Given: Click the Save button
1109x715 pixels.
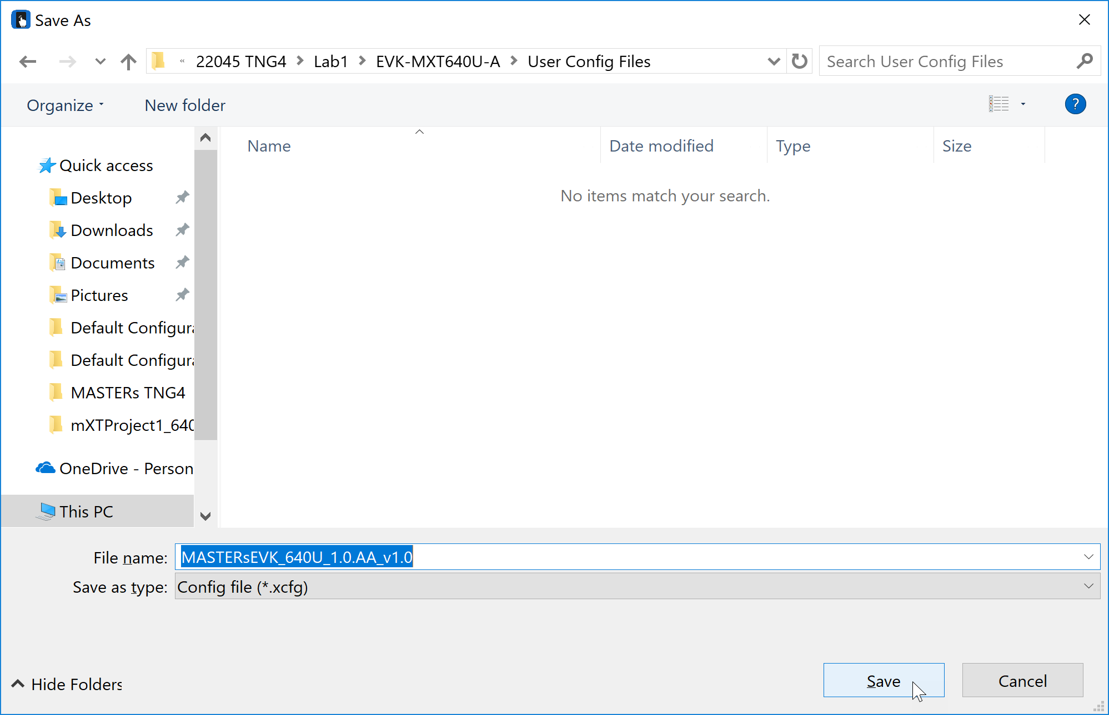Looking at the screenshot, I should 883,681.
